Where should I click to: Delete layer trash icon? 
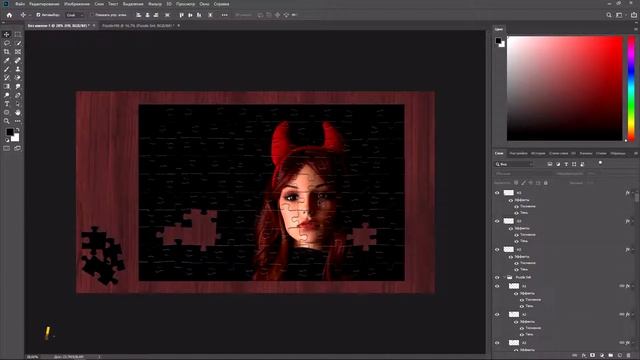(629, 356)
